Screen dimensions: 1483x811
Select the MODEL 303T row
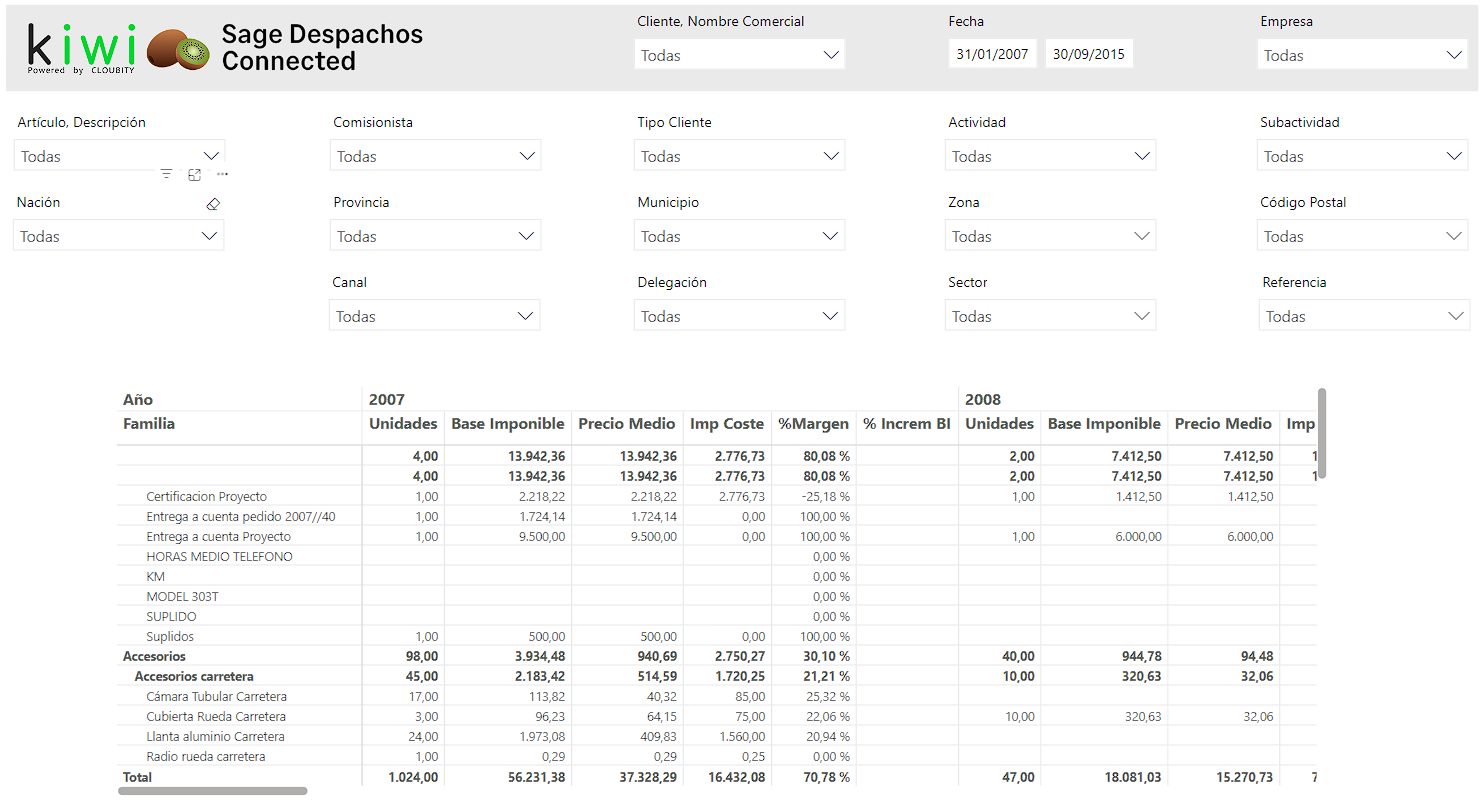182,597
